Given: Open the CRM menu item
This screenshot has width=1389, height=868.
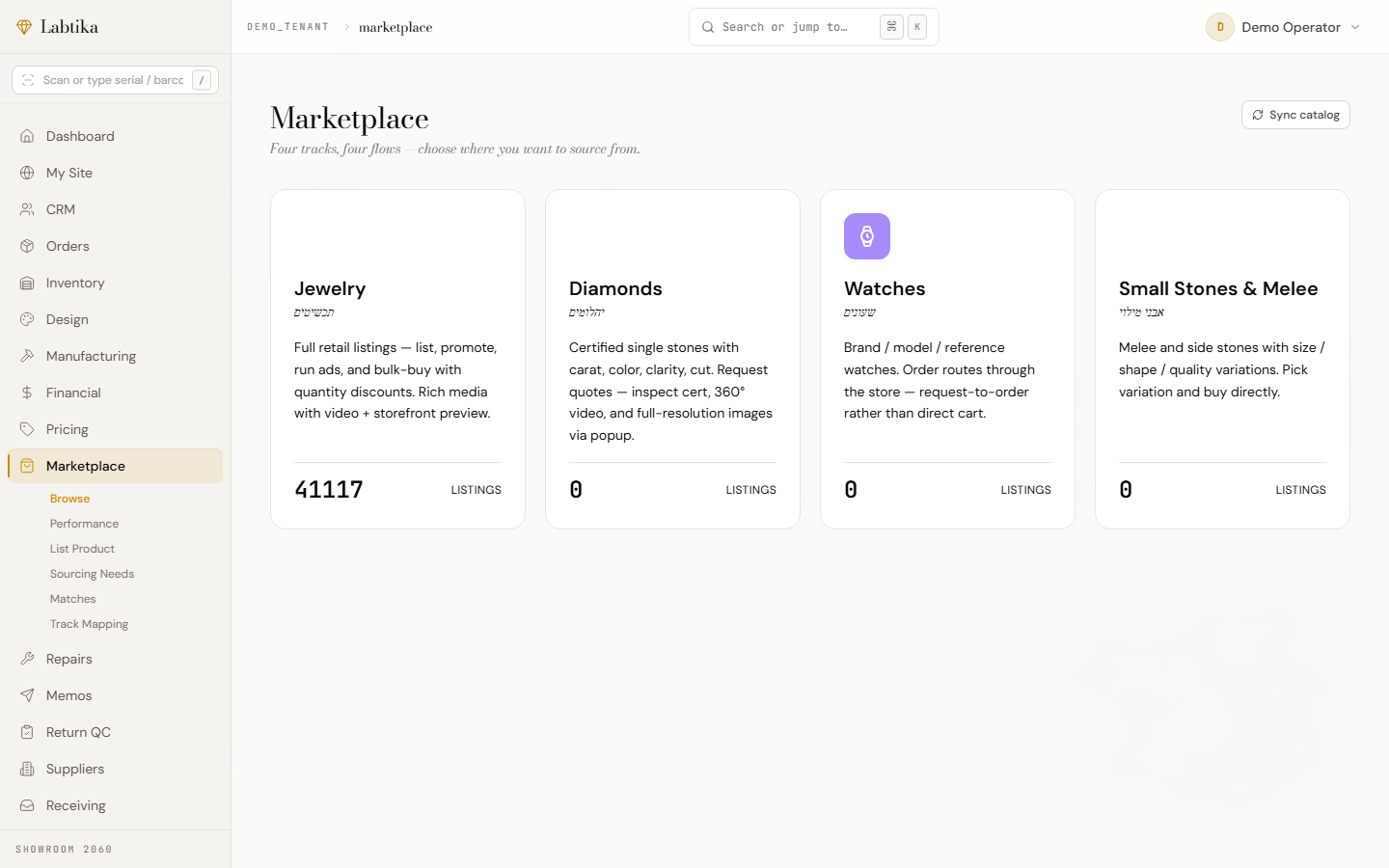Looking at the screenshot, I should [x=115, y=209].
